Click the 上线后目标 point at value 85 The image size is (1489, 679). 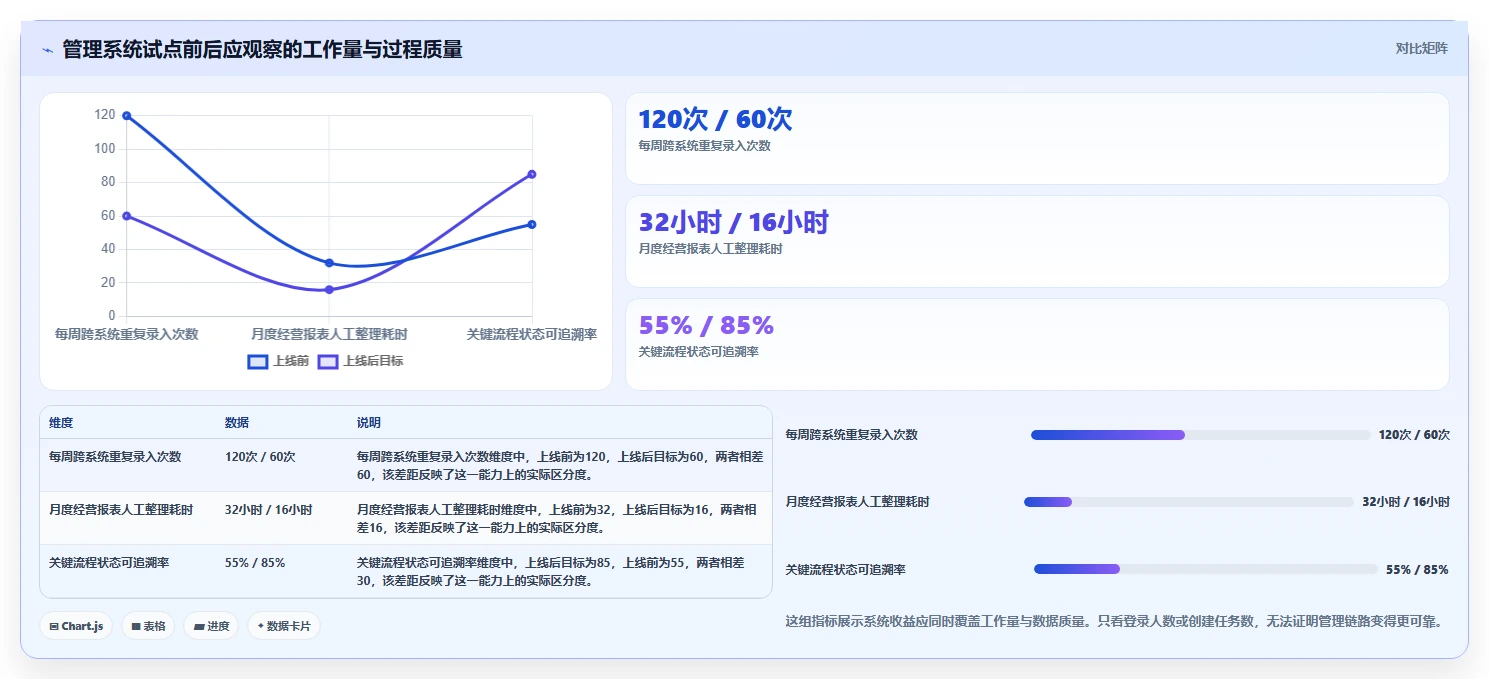(x=532, y=174)
